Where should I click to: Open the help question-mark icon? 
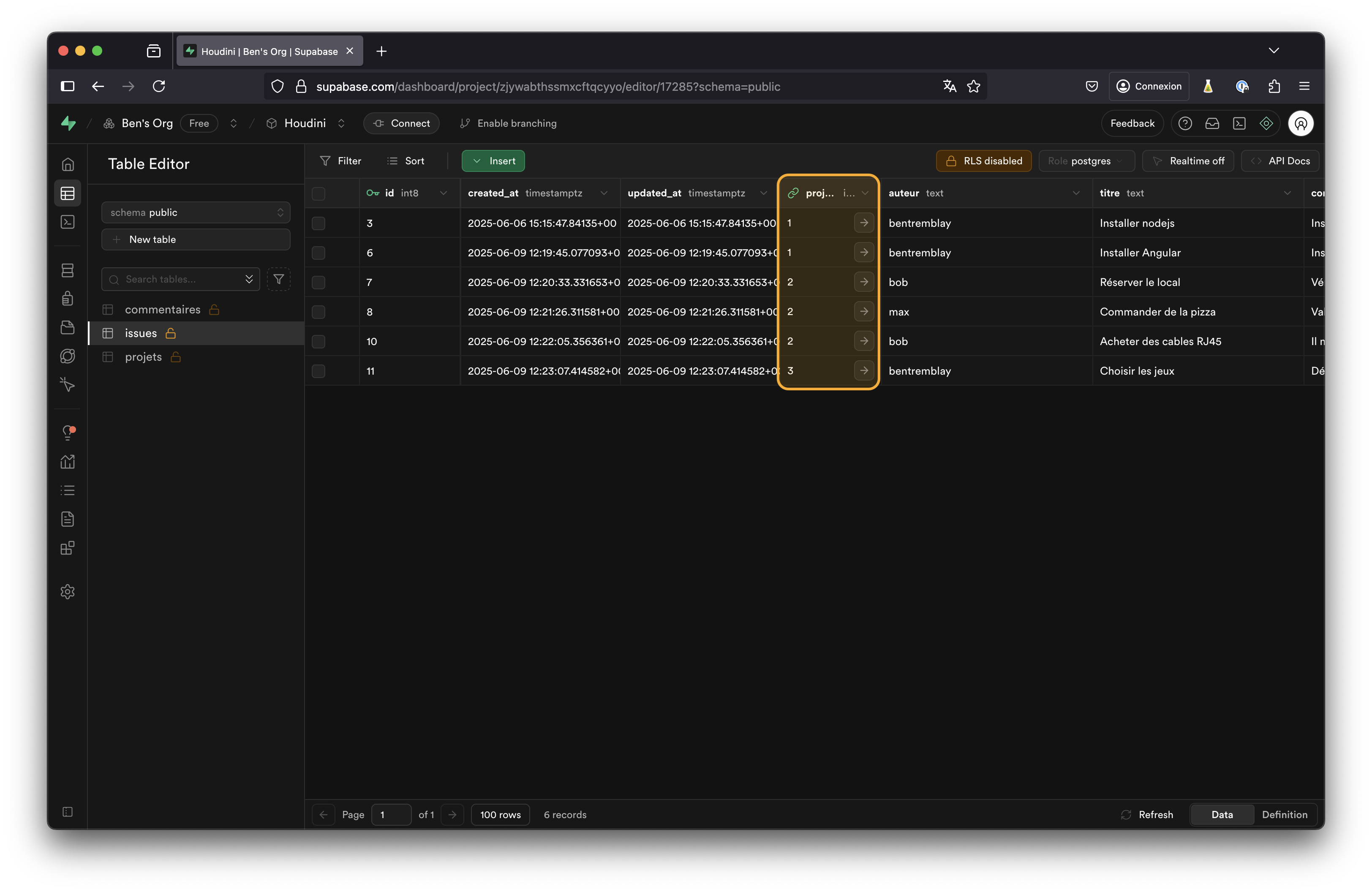[1185, 123]
